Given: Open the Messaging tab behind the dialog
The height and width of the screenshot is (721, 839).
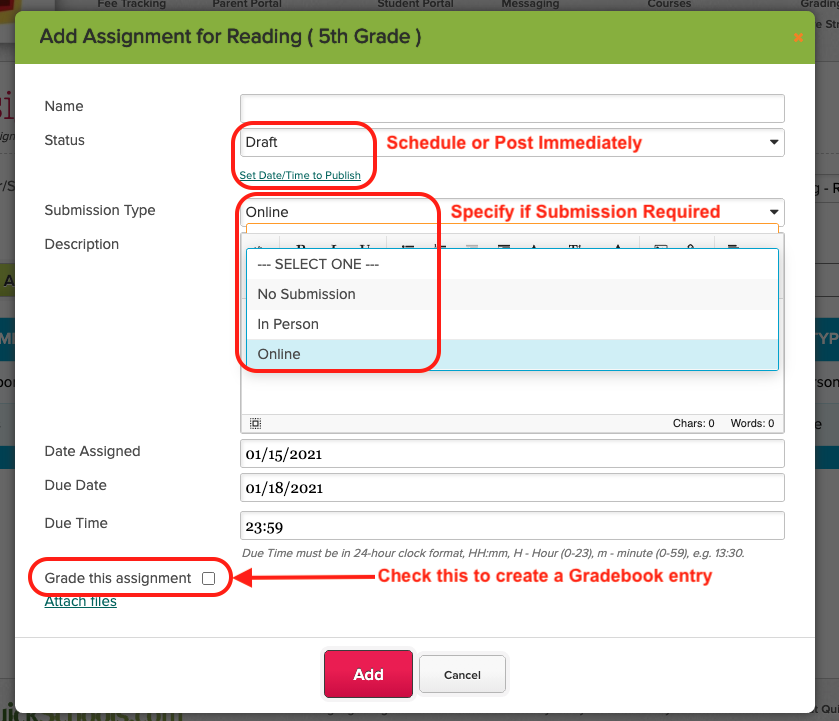Looking at the screenshot, I should point(530,4).
